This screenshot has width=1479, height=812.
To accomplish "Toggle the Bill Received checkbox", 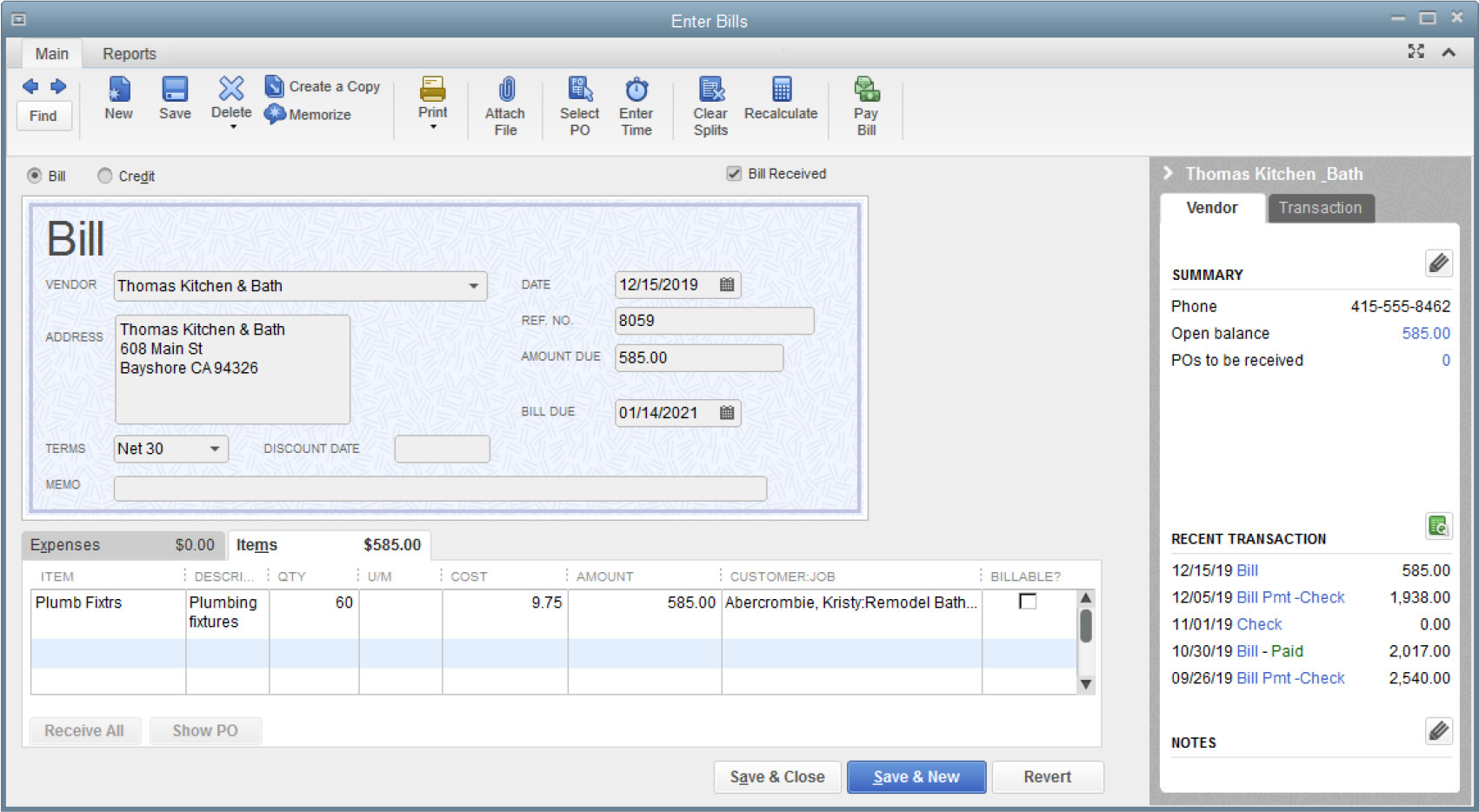I will coord(734,174).
